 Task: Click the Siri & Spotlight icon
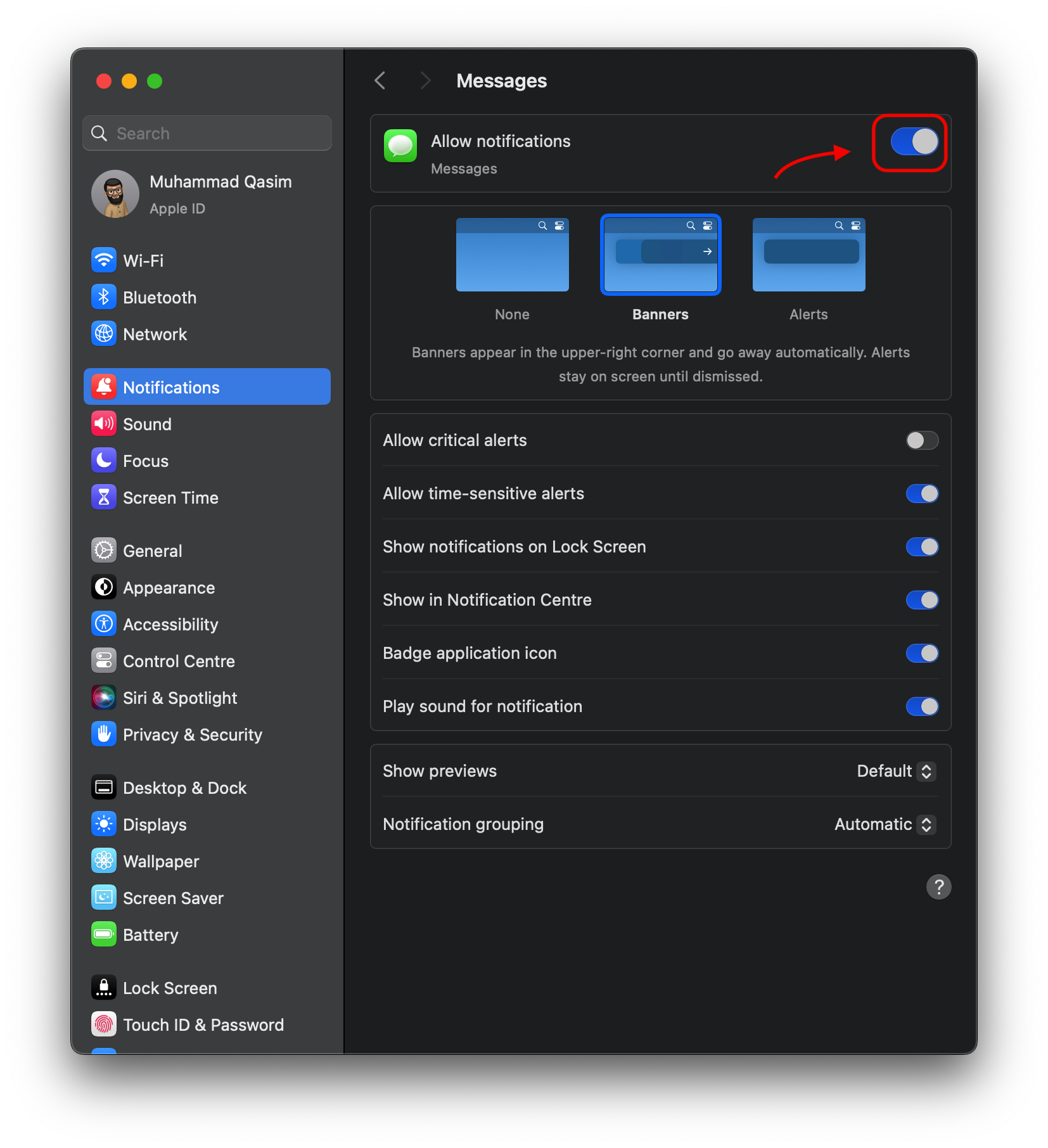pyautogui.click(x=104, y=698)
